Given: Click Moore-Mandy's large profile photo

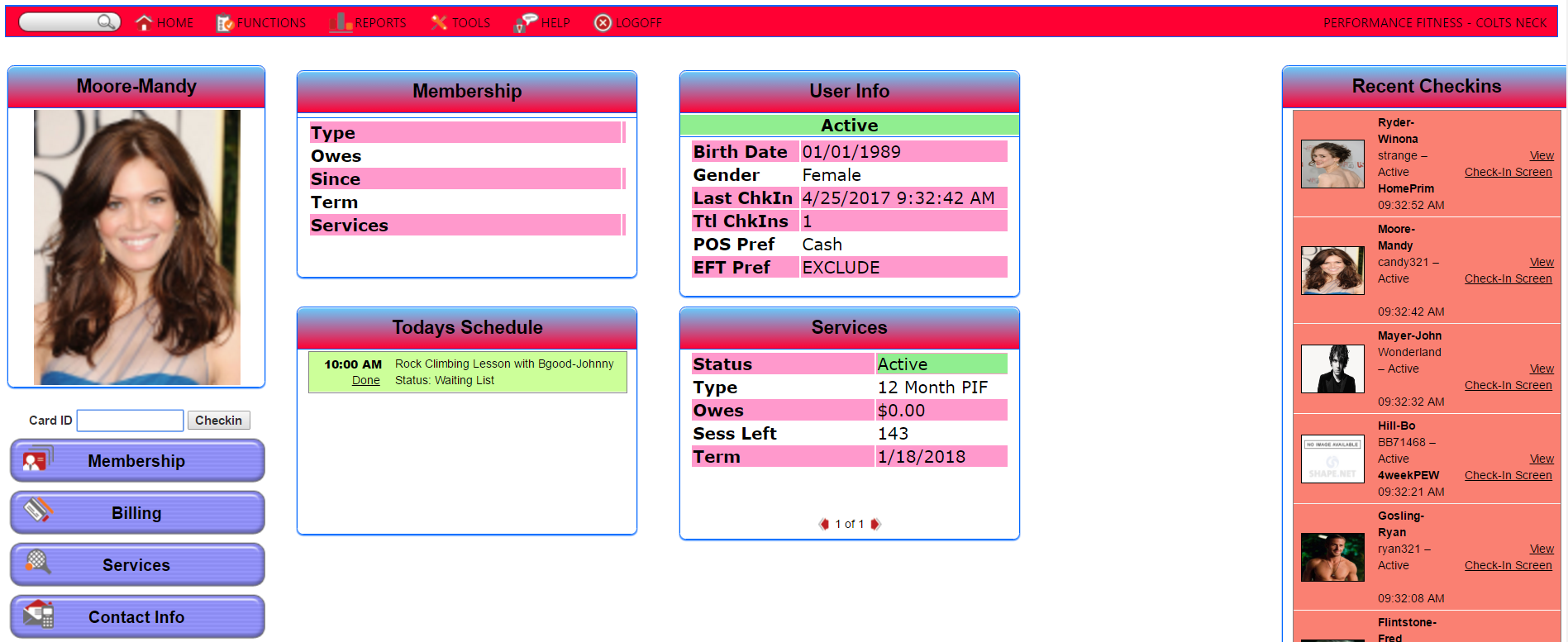Looking at the screenshot, I should [137, 247].
